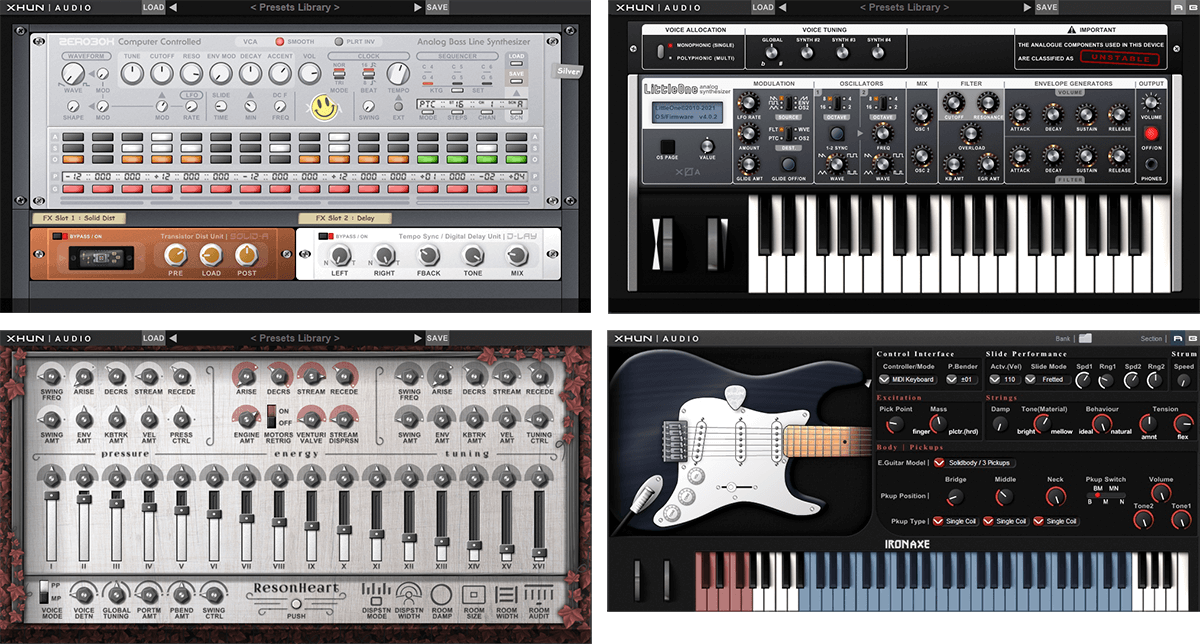Open the E.Guitar Model Solidbody dropdown
Viewport: 1200px width, 644px height.
(x=939, y=463)
